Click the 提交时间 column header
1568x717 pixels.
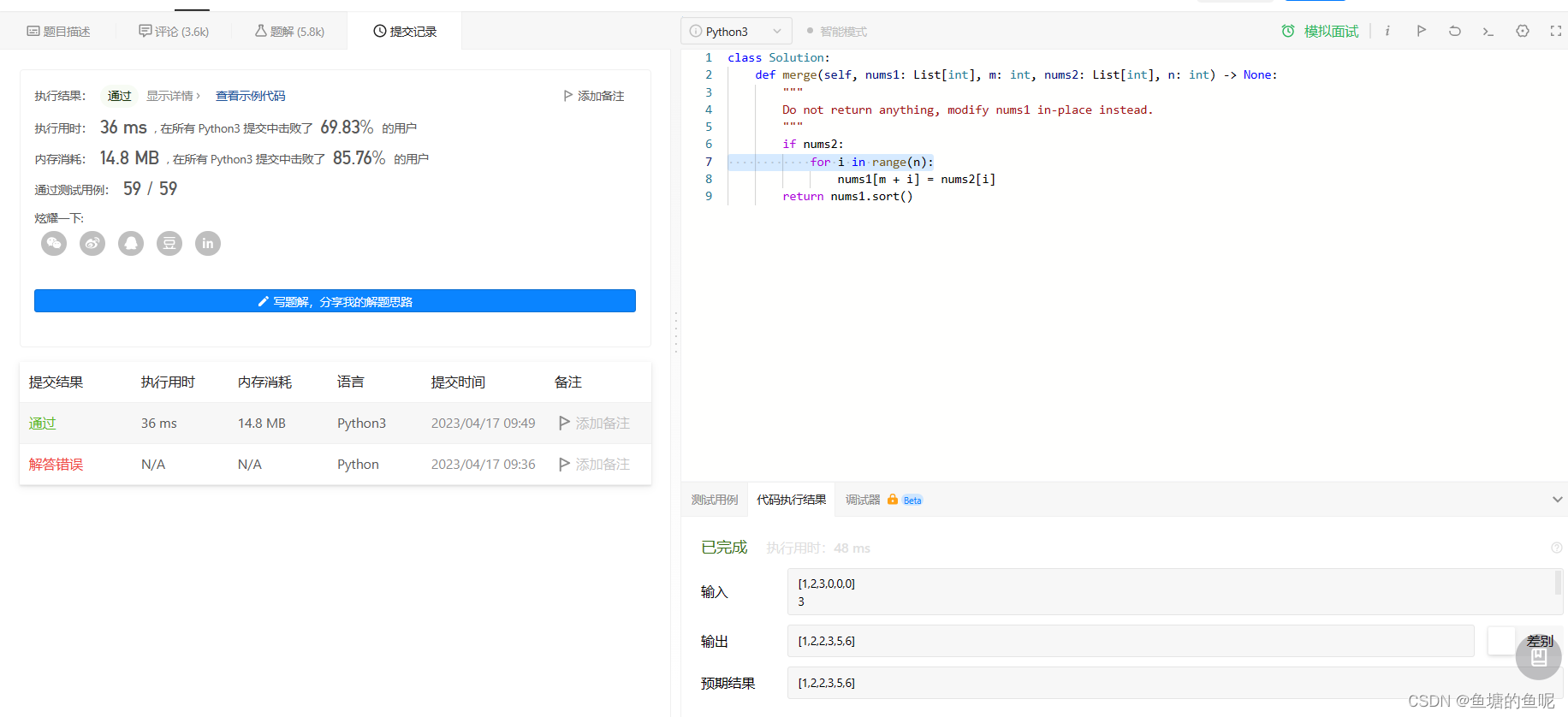coord(458,382)
